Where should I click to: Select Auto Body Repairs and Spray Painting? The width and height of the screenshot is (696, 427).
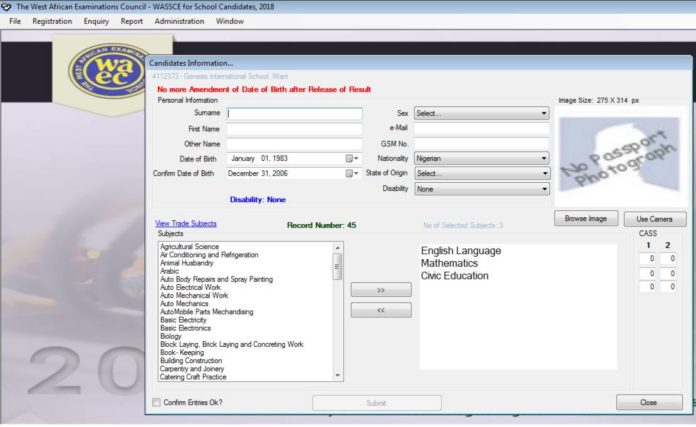(216, 279)
